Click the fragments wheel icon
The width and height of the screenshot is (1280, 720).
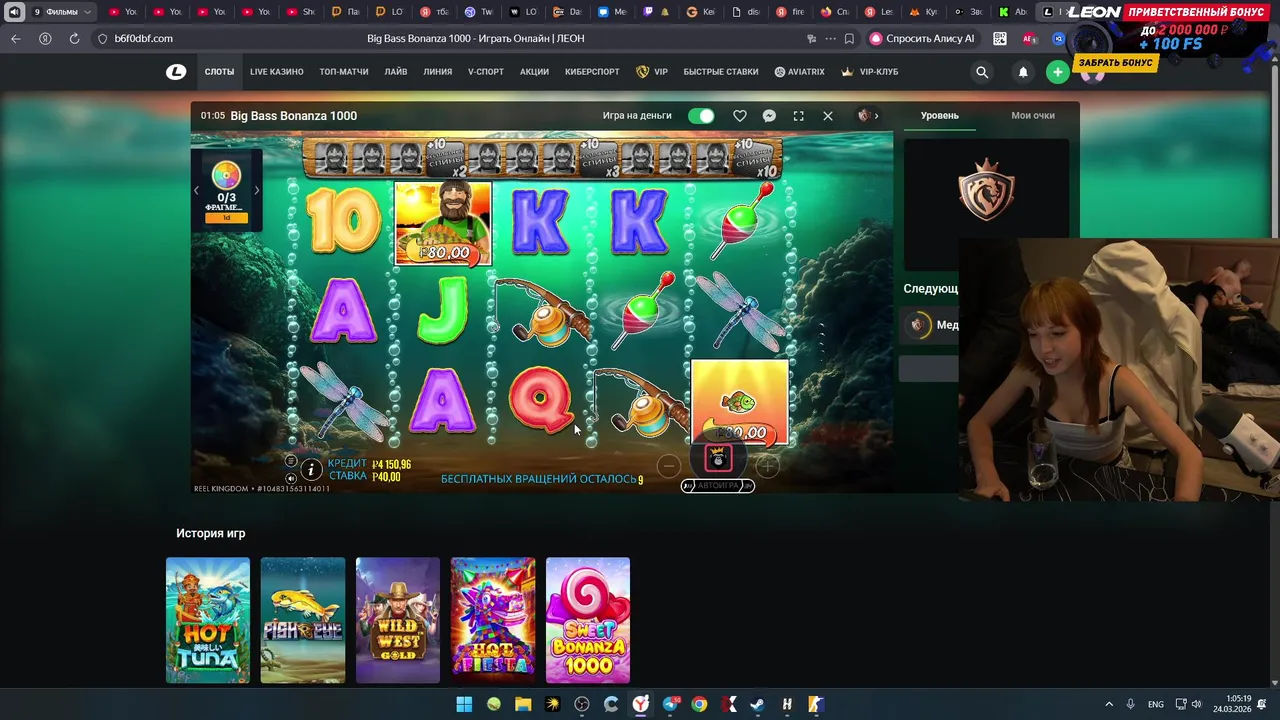tap(226, 176)
